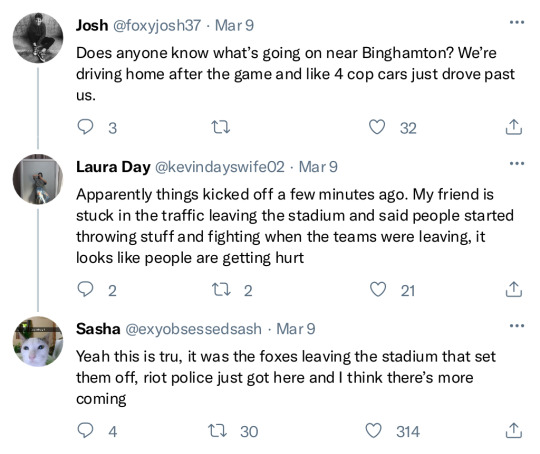Like Sasha's tweet with 314 likes
The width and height of the screenshot is (540, 454).
pos(373,431)
